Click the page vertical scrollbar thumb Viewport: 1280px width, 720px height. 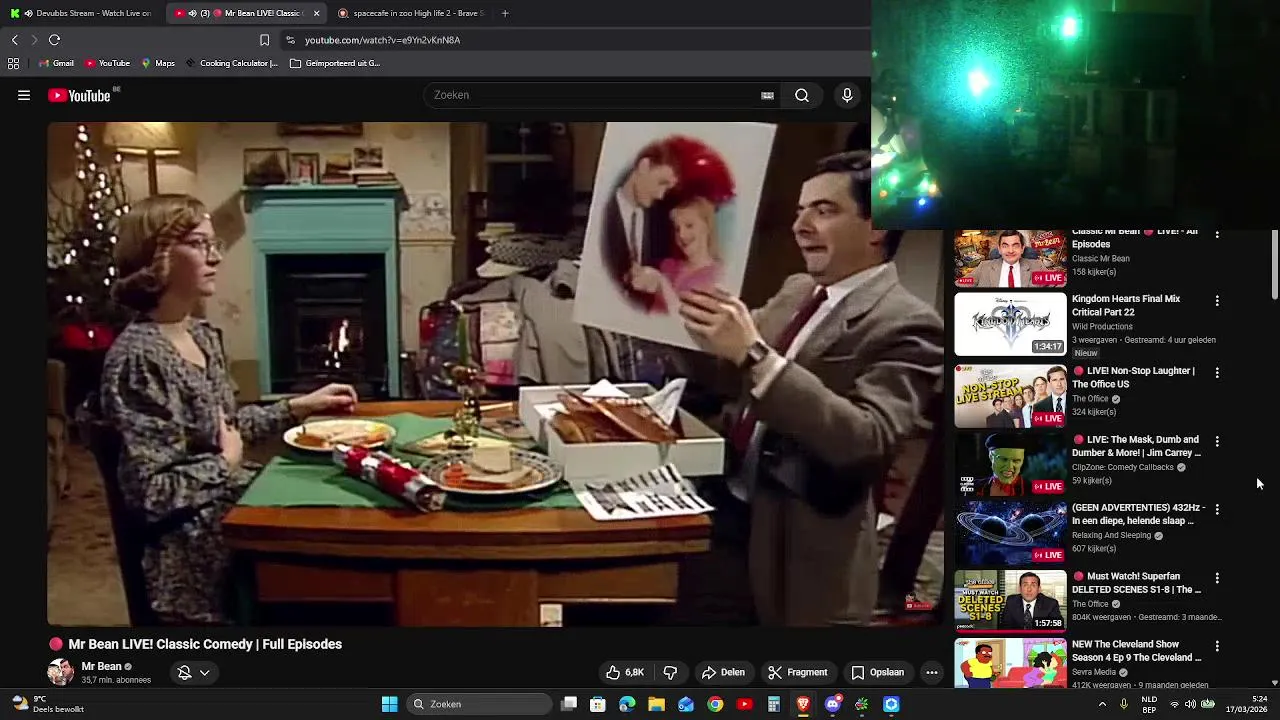(1275, 264)
